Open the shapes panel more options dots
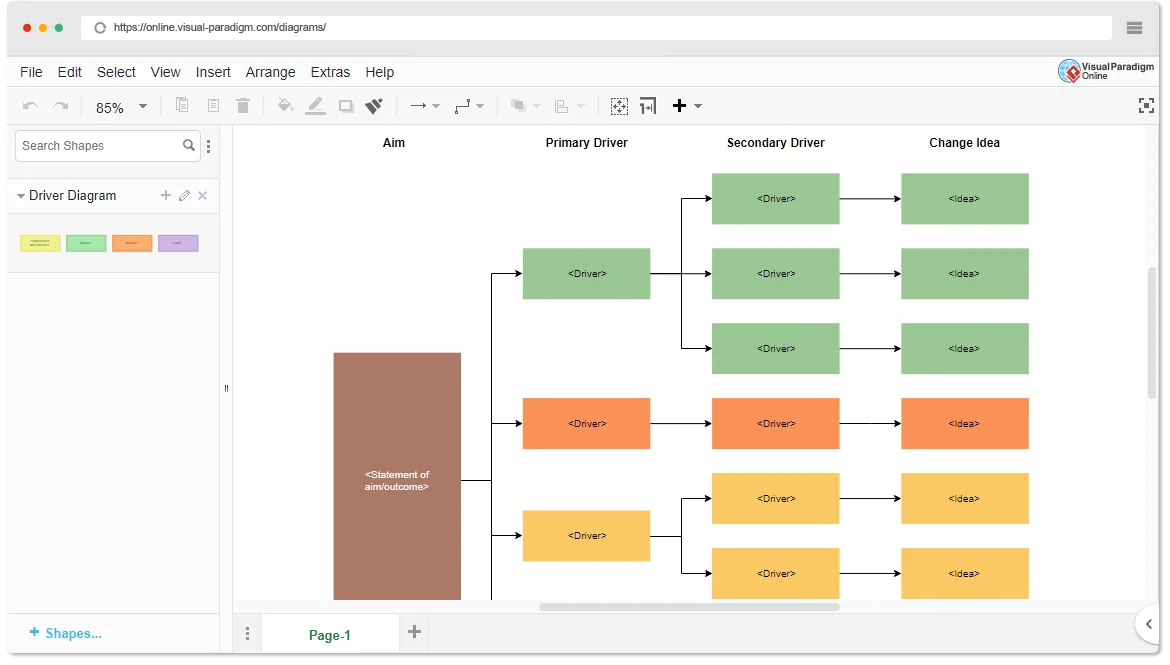 tap(208, 146)
